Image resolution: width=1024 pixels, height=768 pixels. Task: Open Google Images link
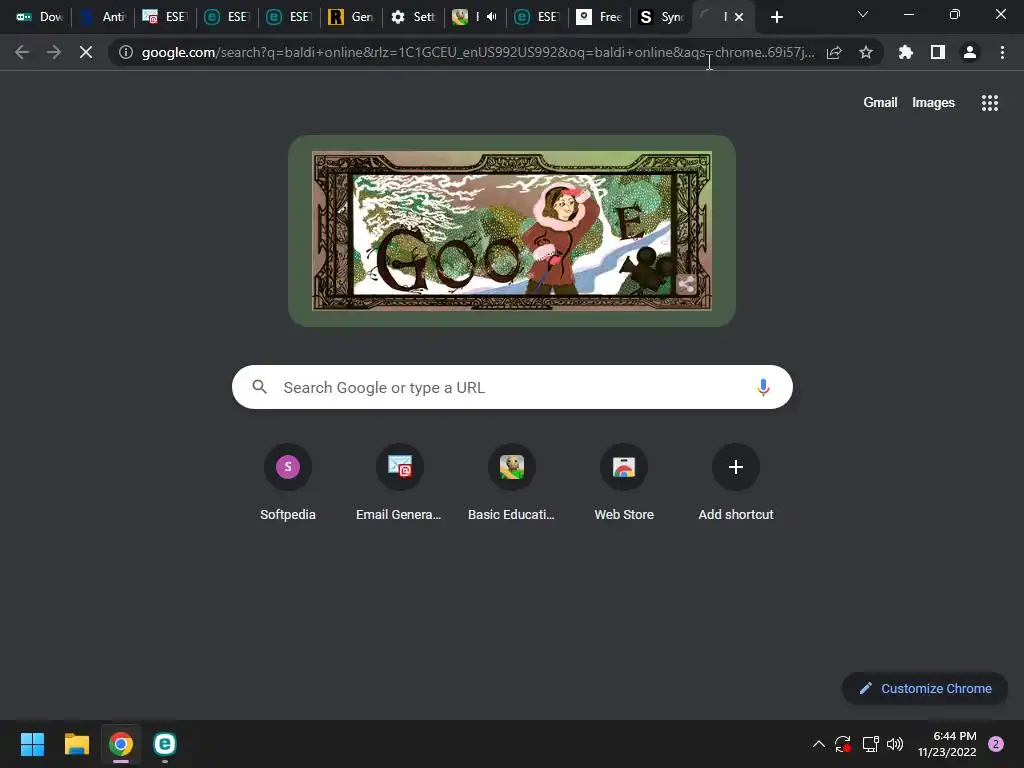(x=933, y=103)
